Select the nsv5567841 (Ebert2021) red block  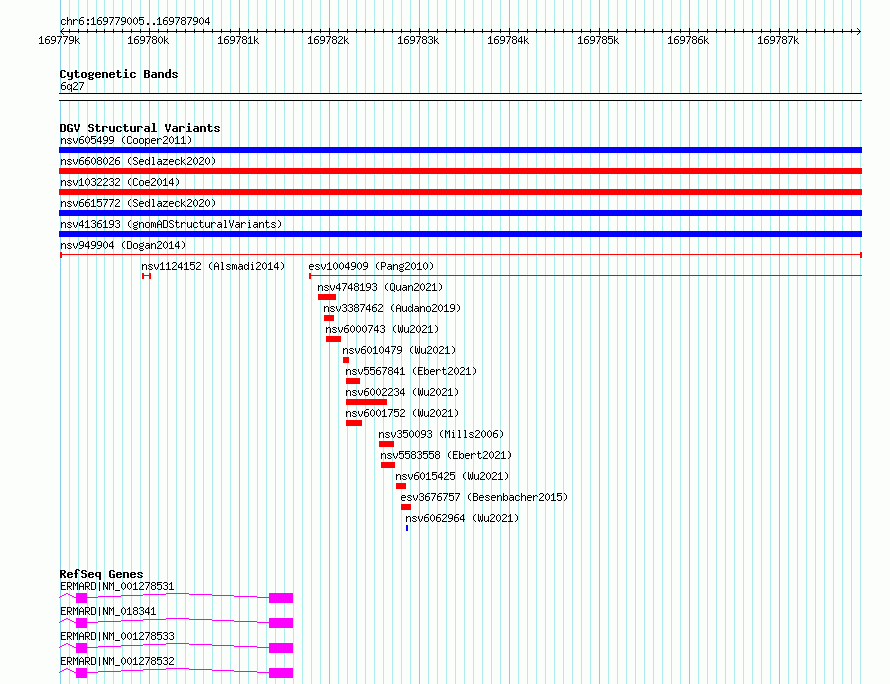(353, 381)
